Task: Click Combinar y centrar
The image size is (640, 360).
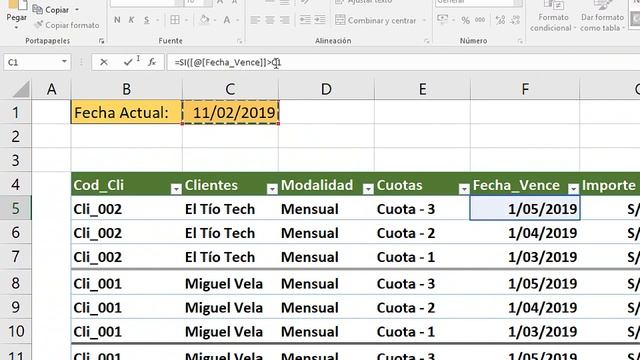Action: pyautogui.click(x=376, y=20)
